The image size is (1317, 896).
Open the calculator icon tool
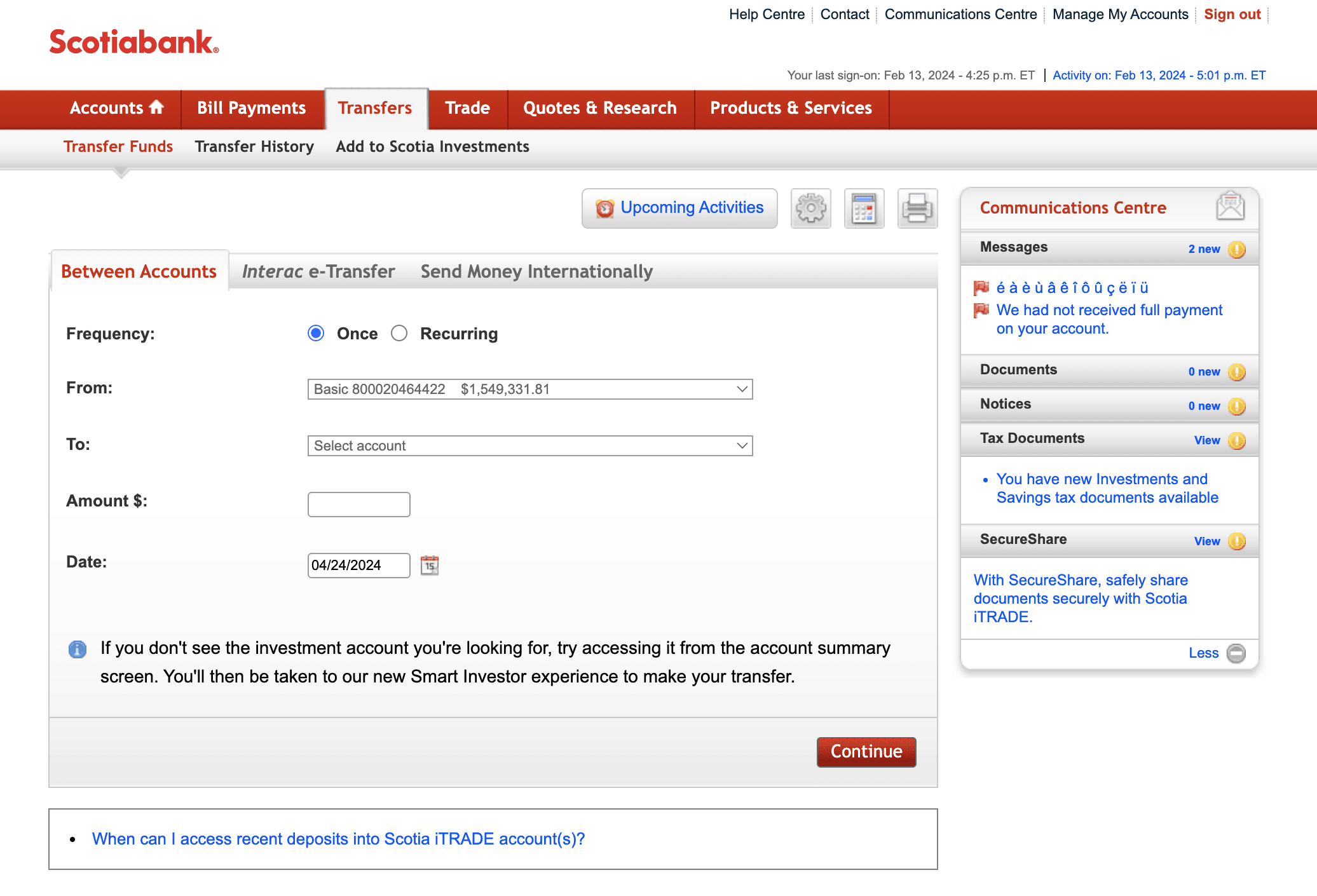[864, 208]
